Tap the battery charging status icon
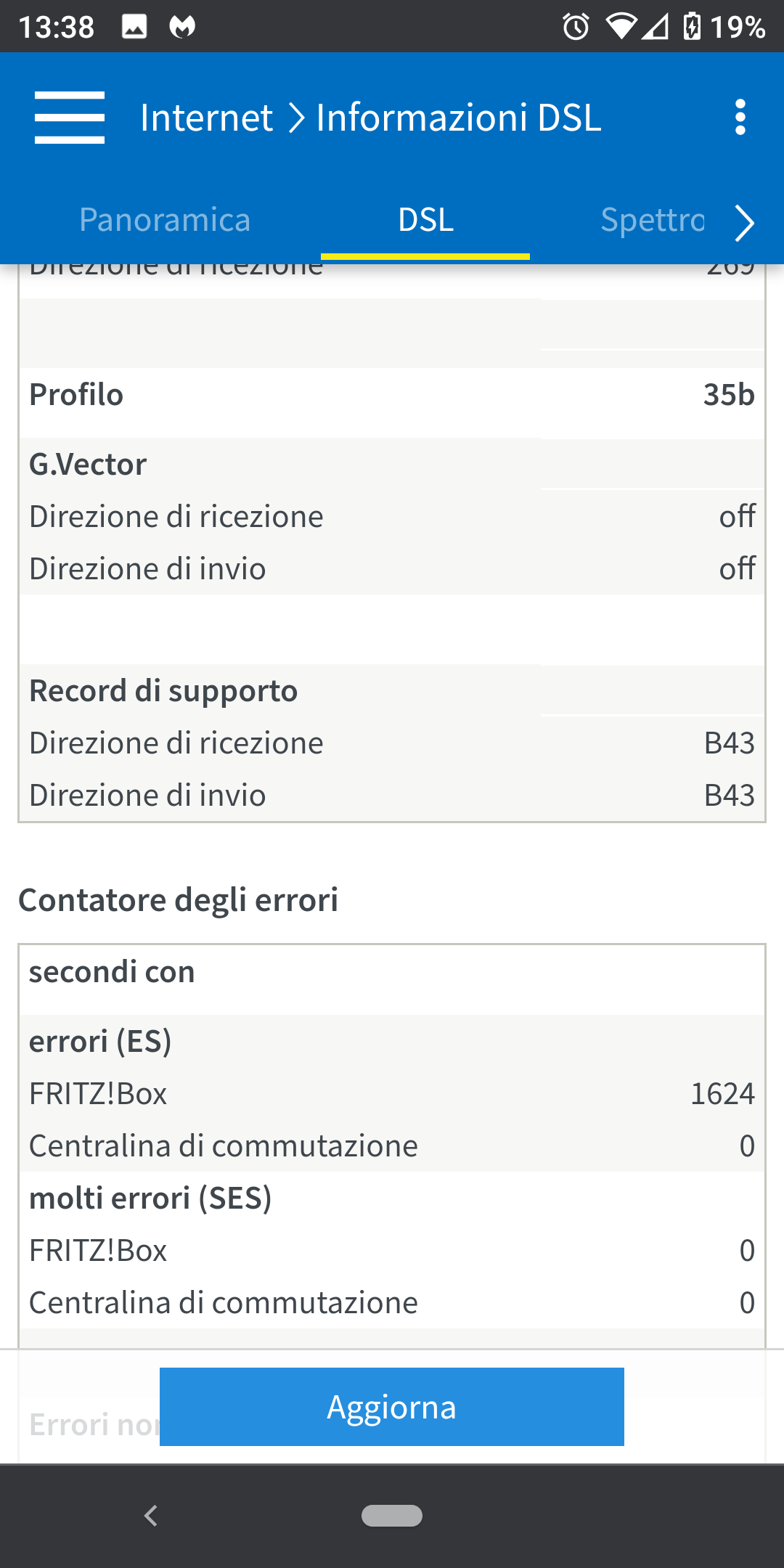784x1568 pixels. 692,28
